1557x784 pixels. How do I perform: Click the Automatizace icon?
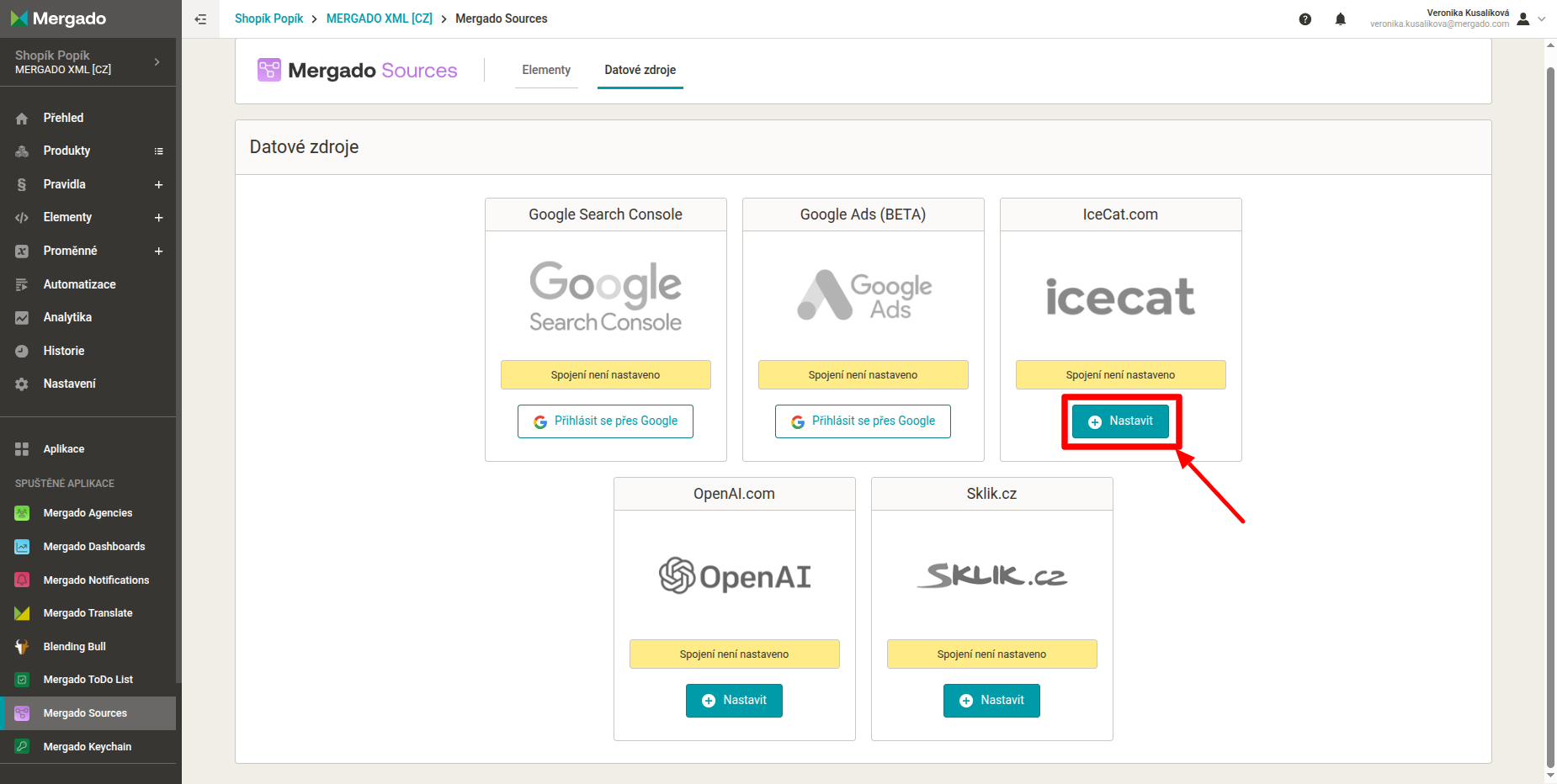[x=23, y=284]
